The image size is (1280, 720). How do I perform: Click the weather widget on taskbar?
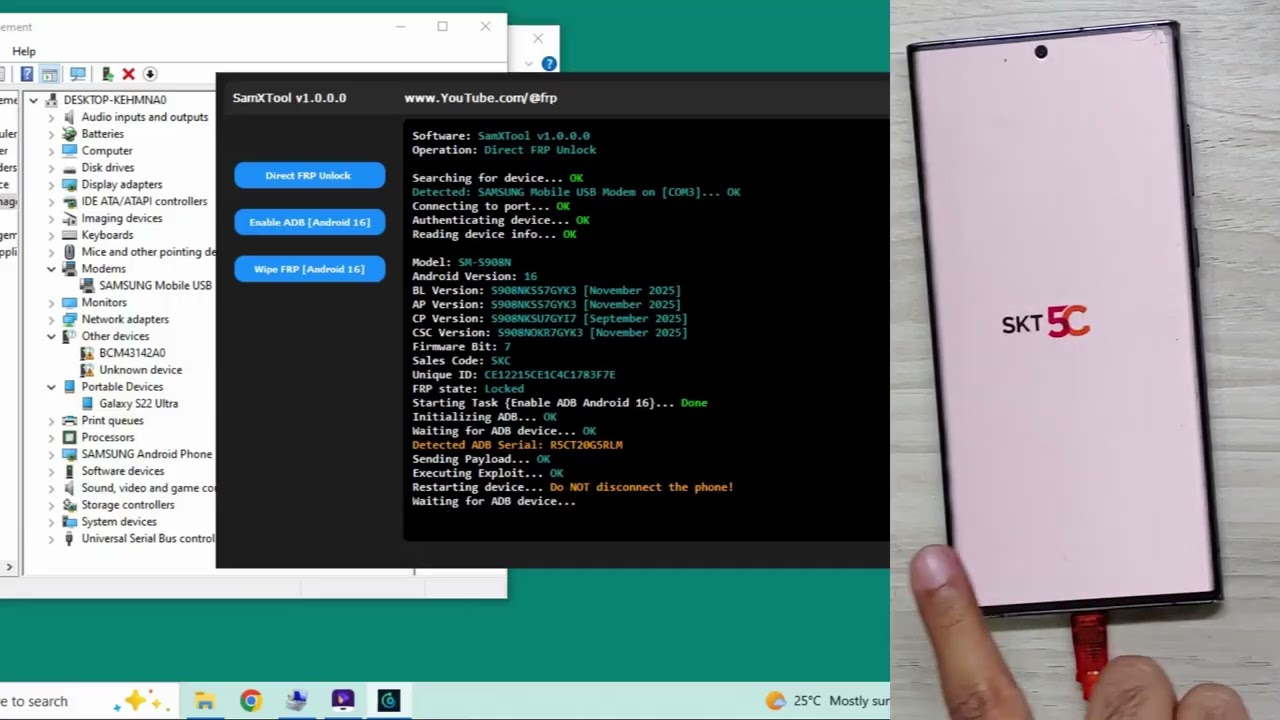pyautogui.click(x=827, y=701)
